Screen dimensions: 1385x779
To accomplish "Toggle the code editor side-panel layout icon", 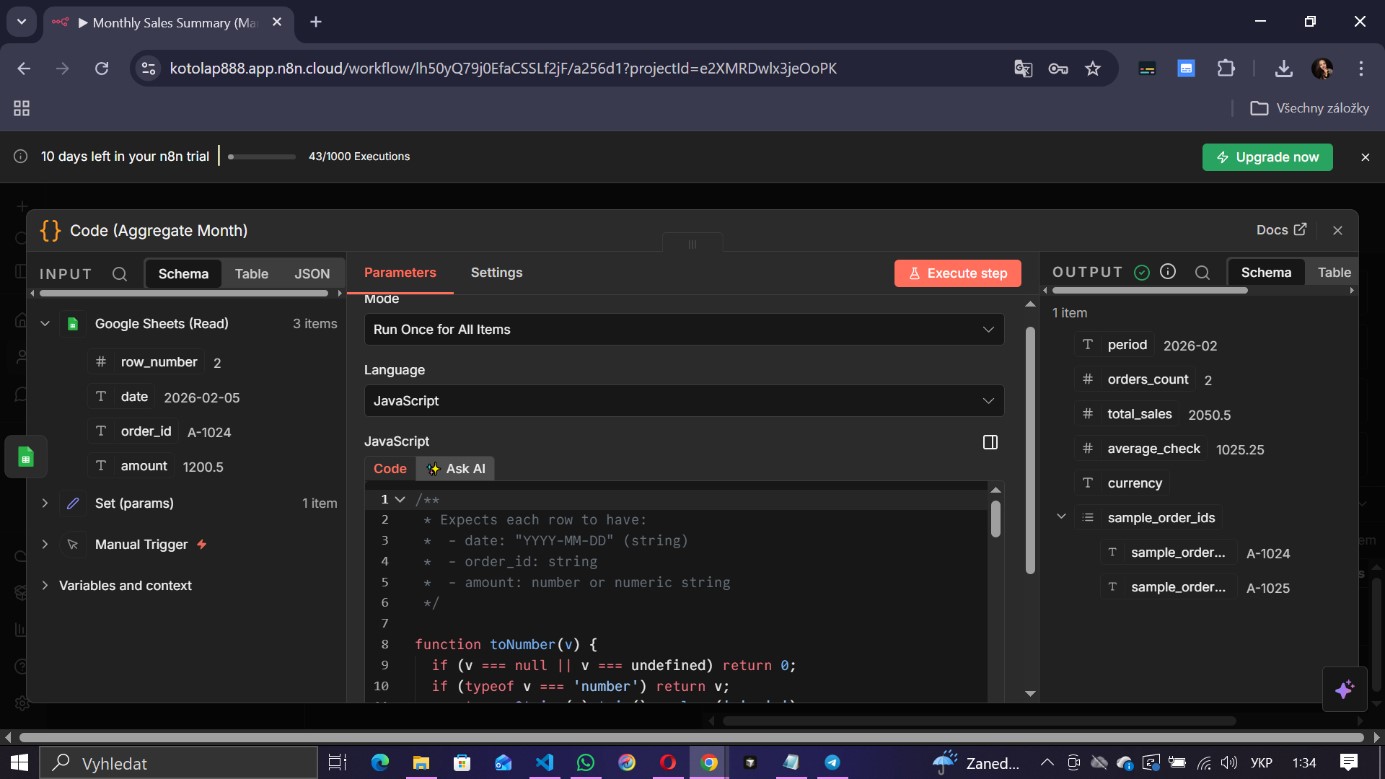I will point(990,442).
